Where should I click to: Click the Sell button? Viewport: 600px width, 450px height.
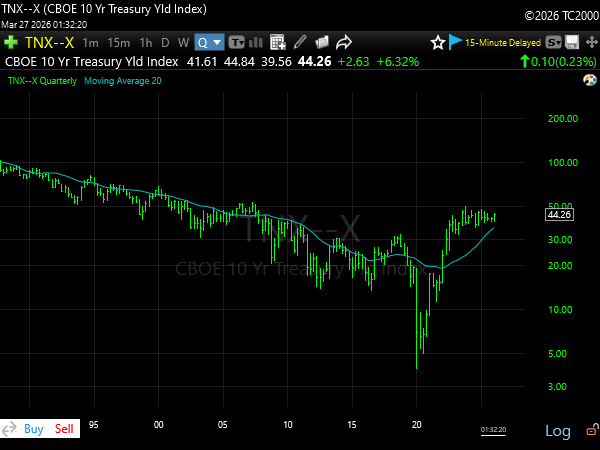64,429
